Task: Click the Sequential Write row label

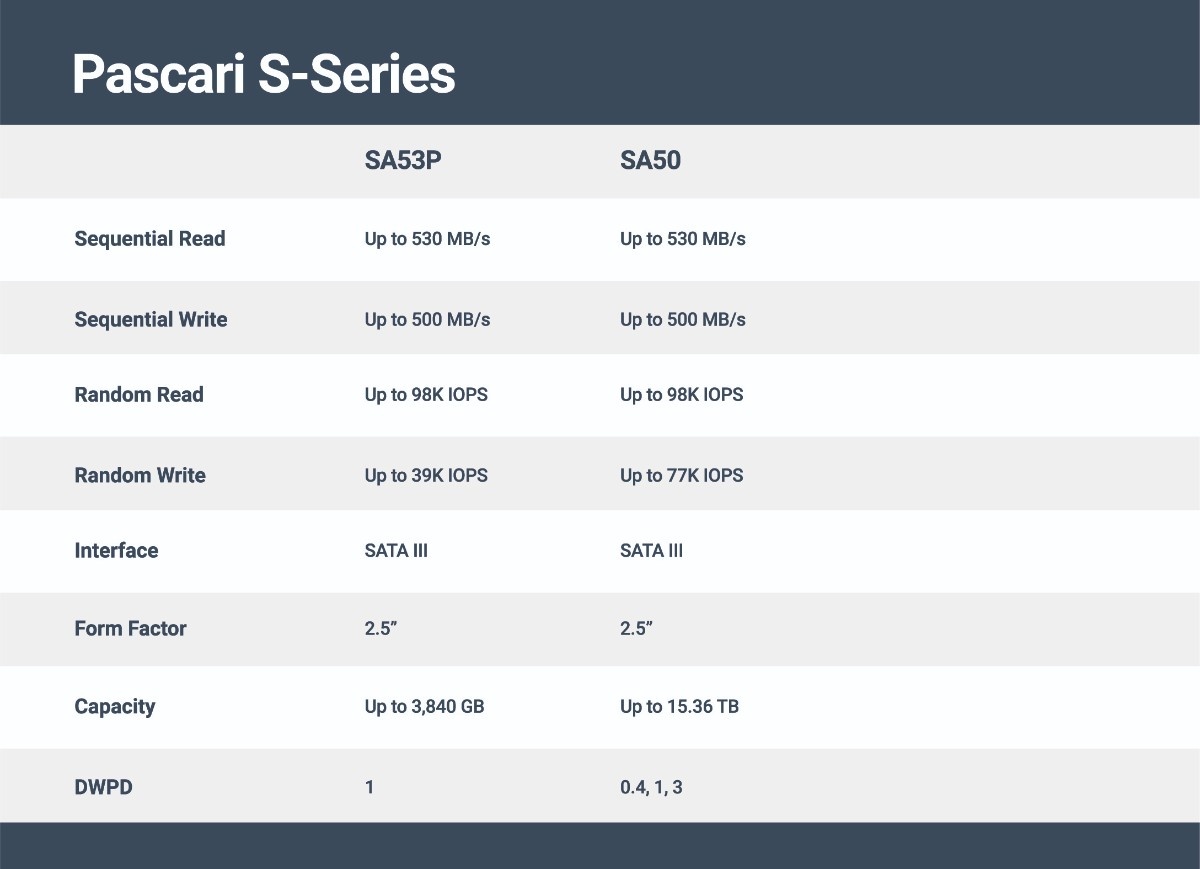Action: click(151, 320)
